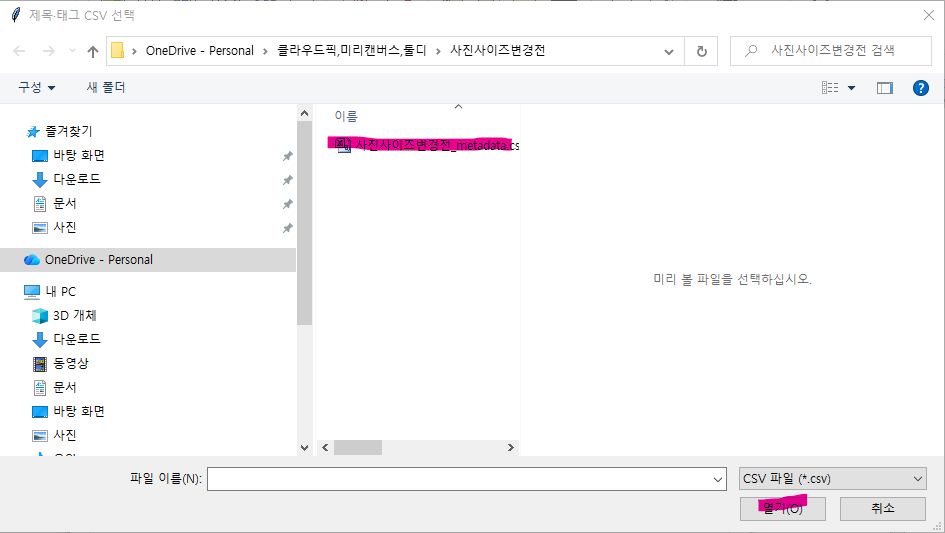
Task: Expand the 파일 이름 dropdown arrow
Action: coord(718,479)
